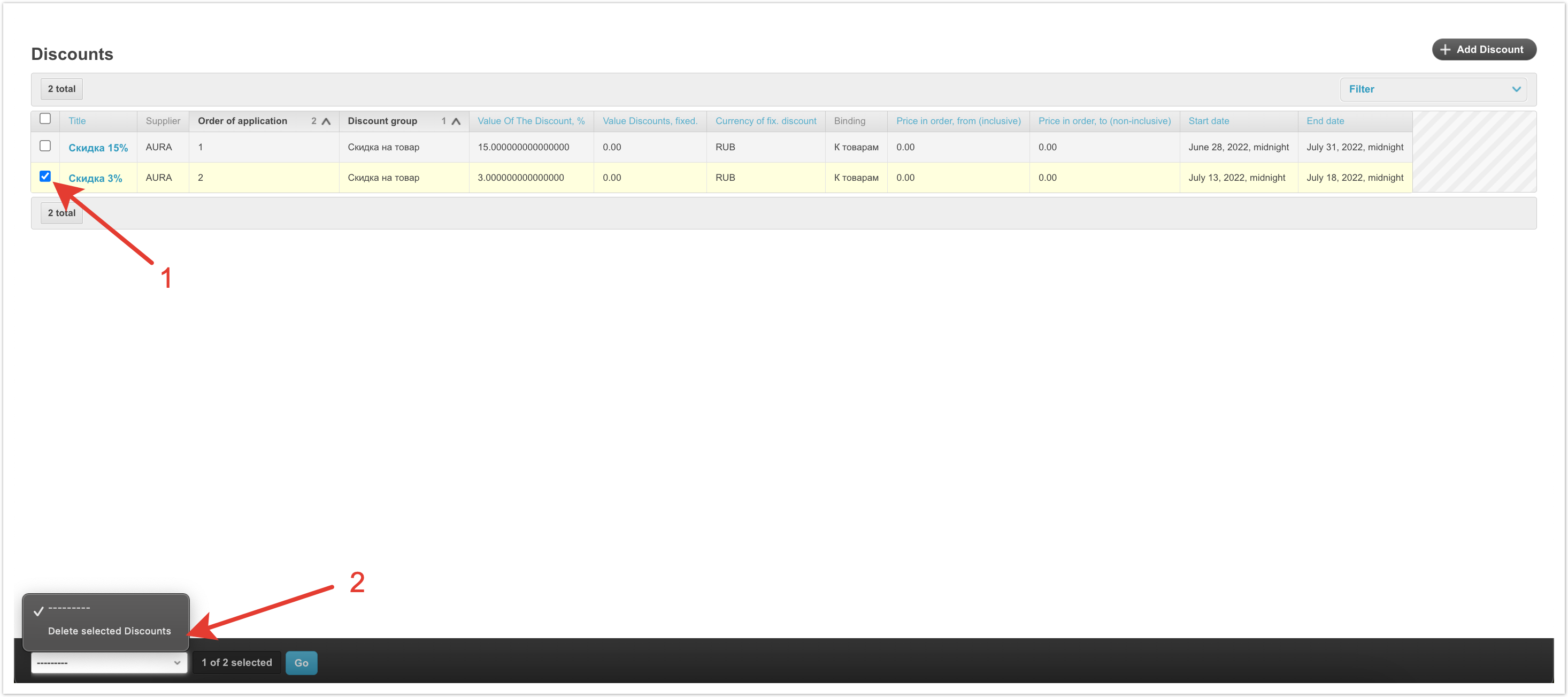Toggle the select-all checkbox in table header

coord(45,119)
